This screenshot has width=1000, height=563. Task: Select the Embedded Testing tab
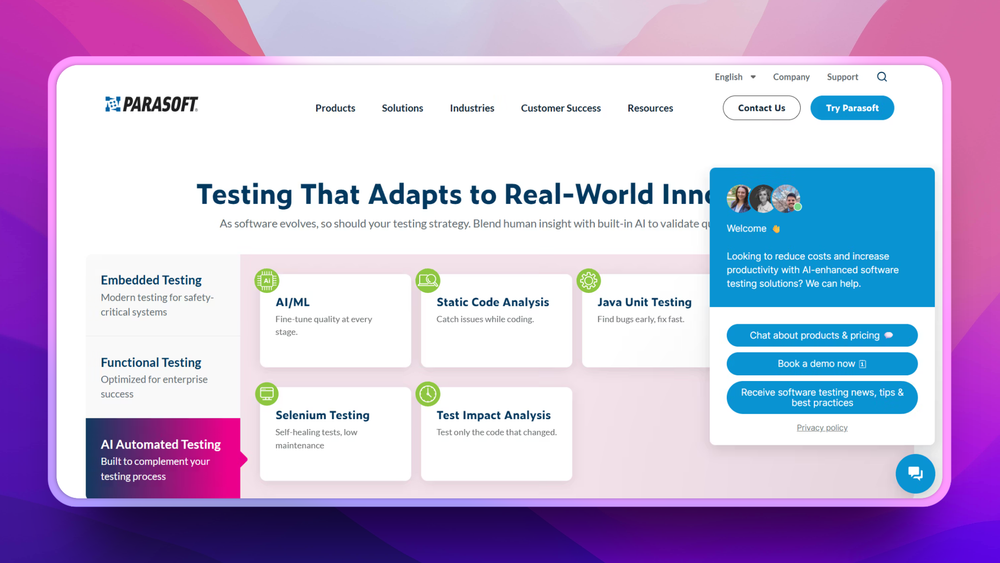163,295
